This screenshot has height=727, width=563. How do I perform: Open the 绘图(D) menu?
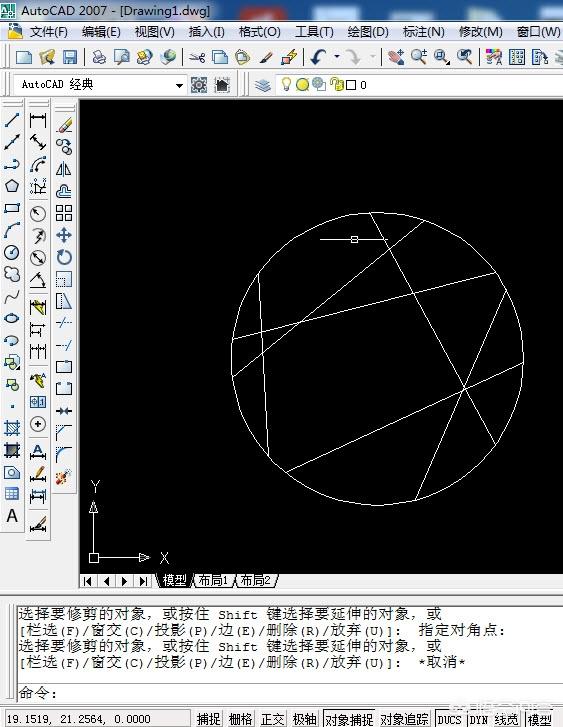[368, 32]
